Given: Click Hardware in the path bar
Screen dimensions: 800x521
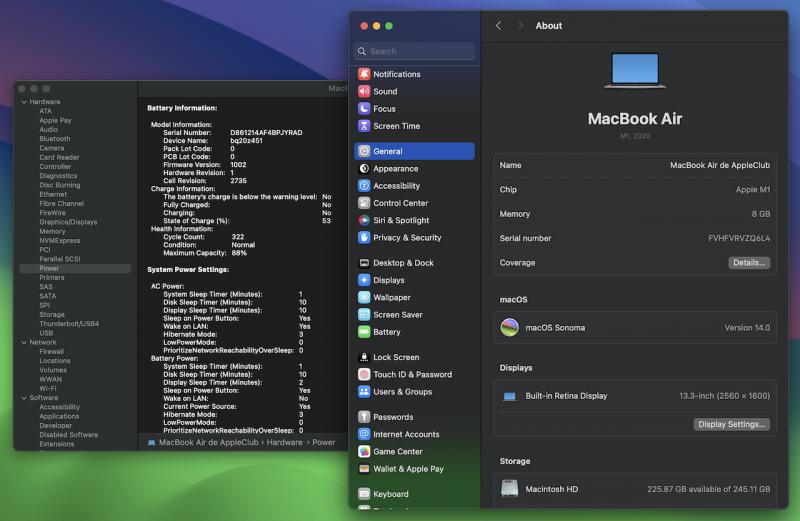Looking at the screenshot, I should point(284,442).
